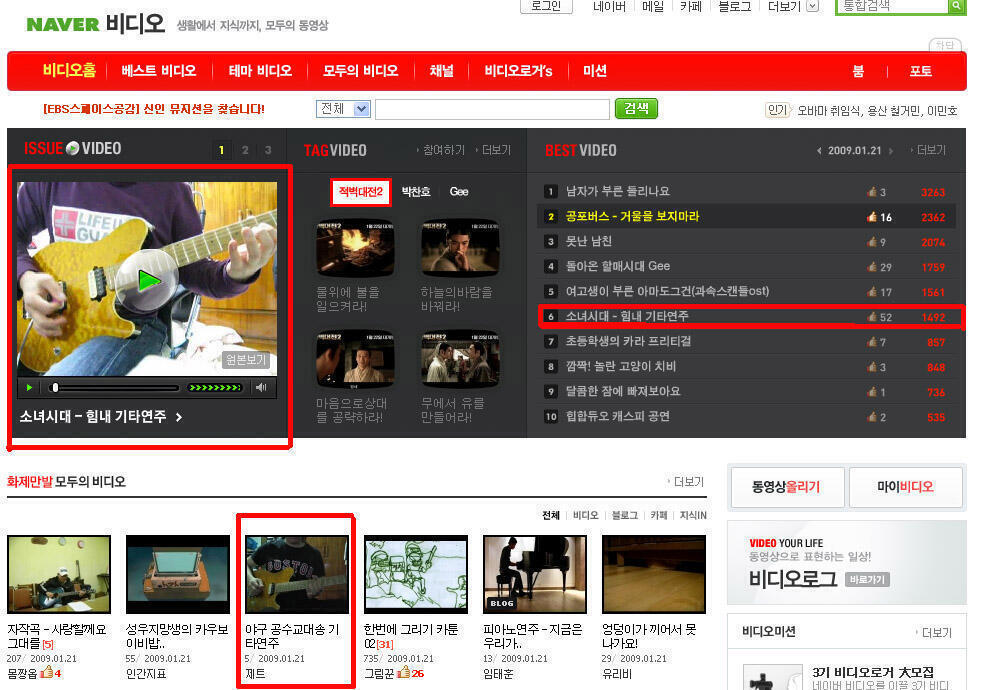Open thumbnail 한번에 그리기 카툰
988x690 pixels.
416,575
